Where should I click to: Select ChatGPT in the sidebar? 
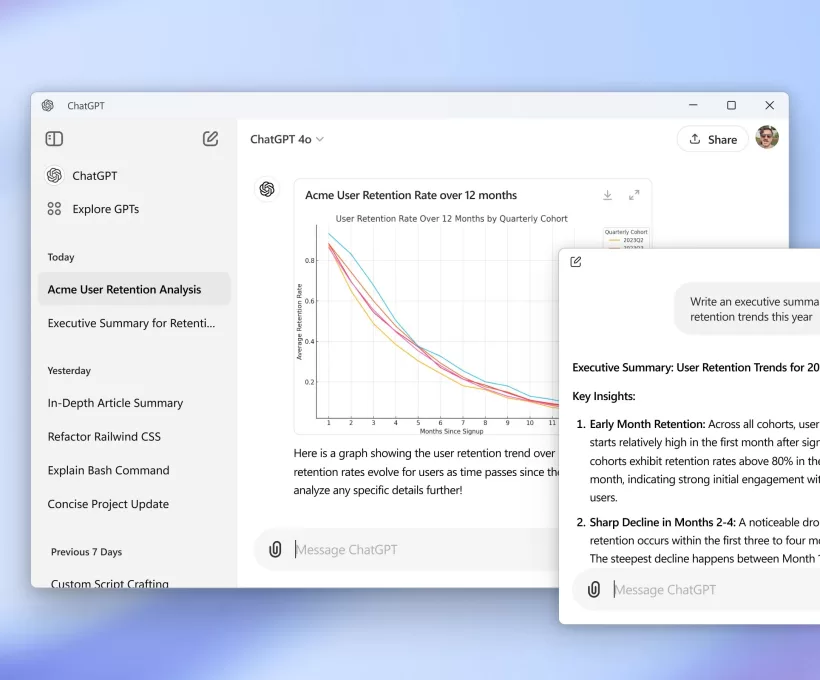(x=94, y=176)
